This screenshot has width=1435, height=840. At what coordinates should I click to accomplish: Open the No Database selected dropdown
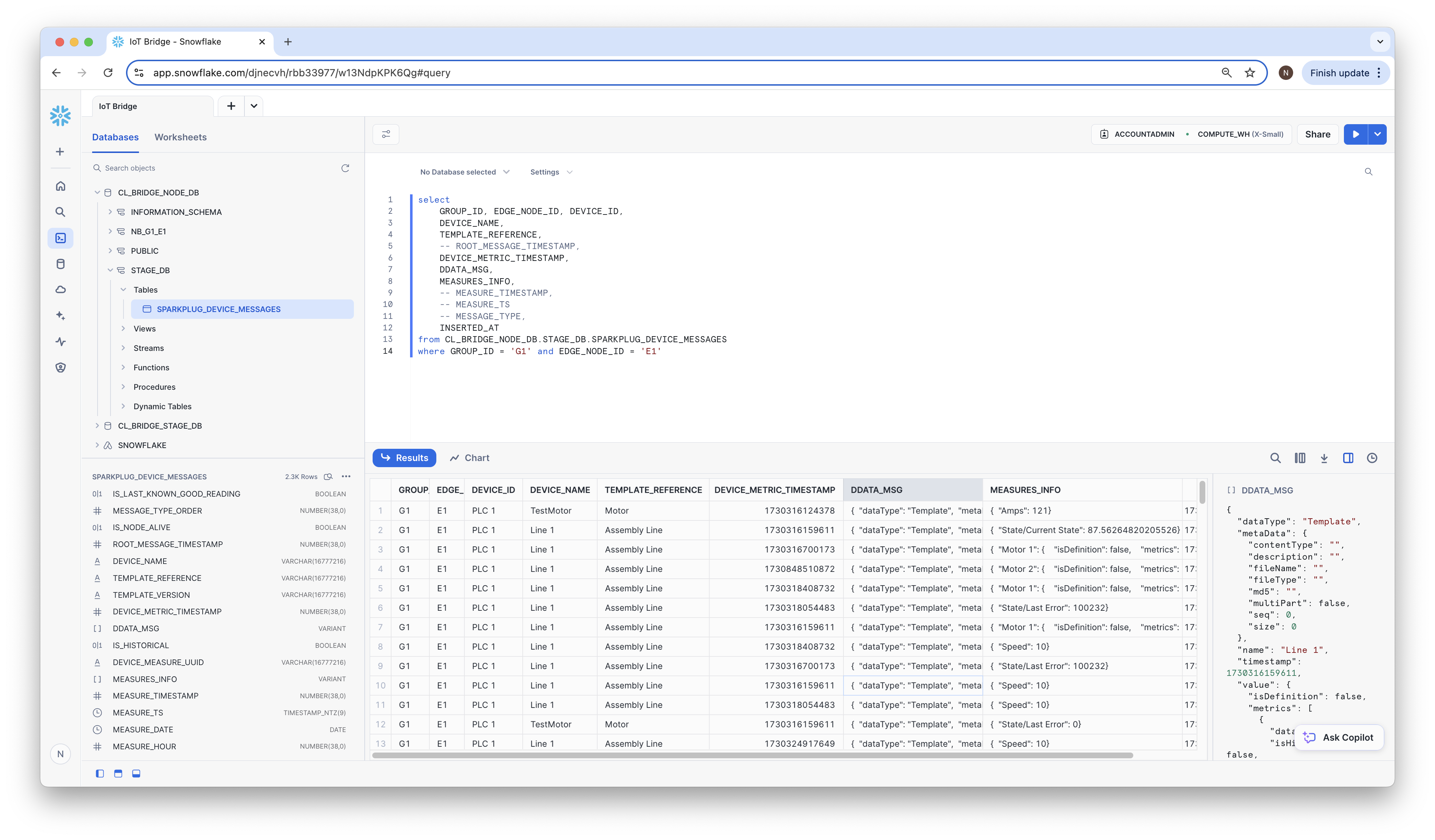pos(464,172)
